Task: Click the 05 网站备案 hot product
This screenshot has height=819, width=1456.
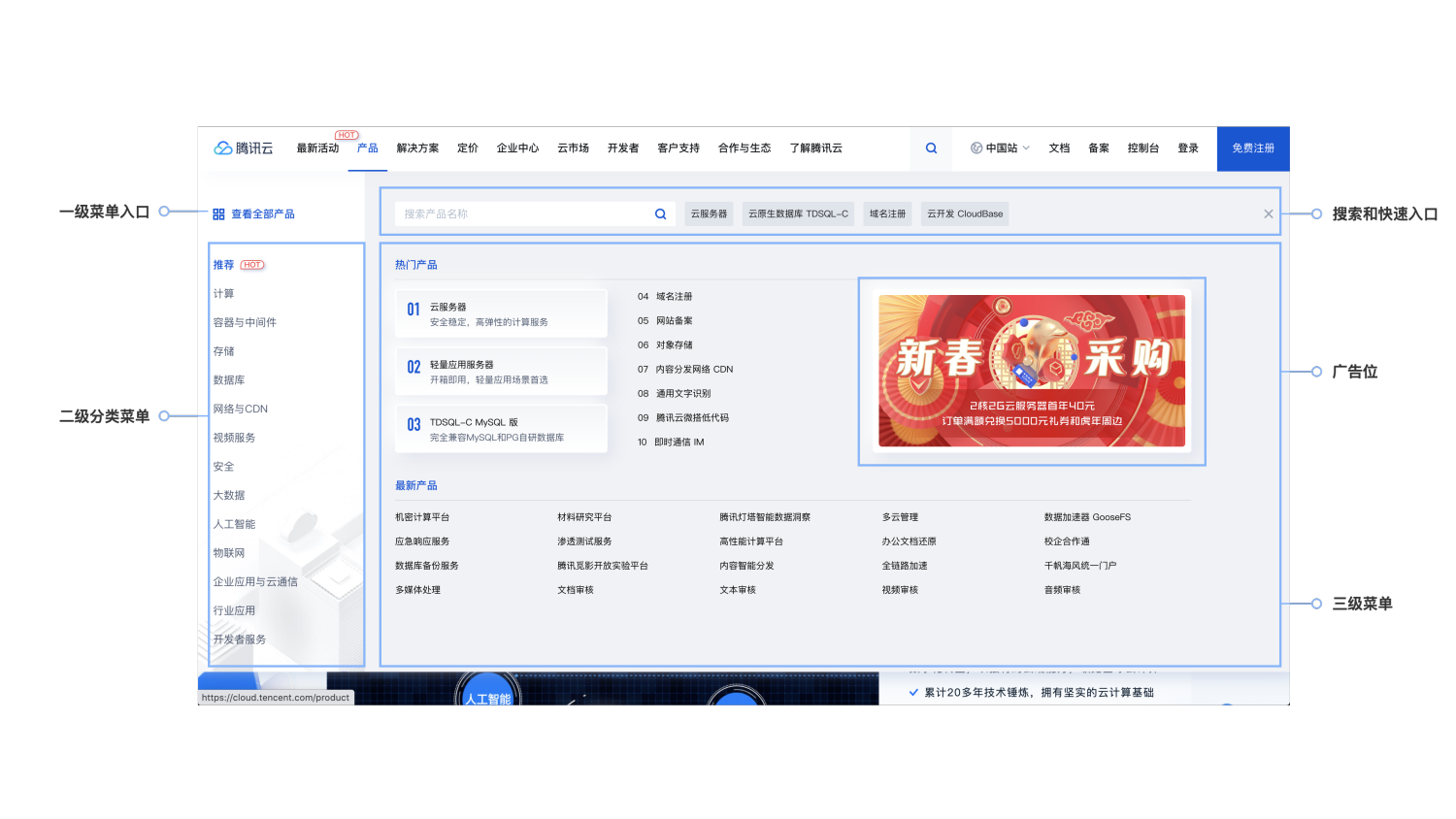Action: (665, 321)
